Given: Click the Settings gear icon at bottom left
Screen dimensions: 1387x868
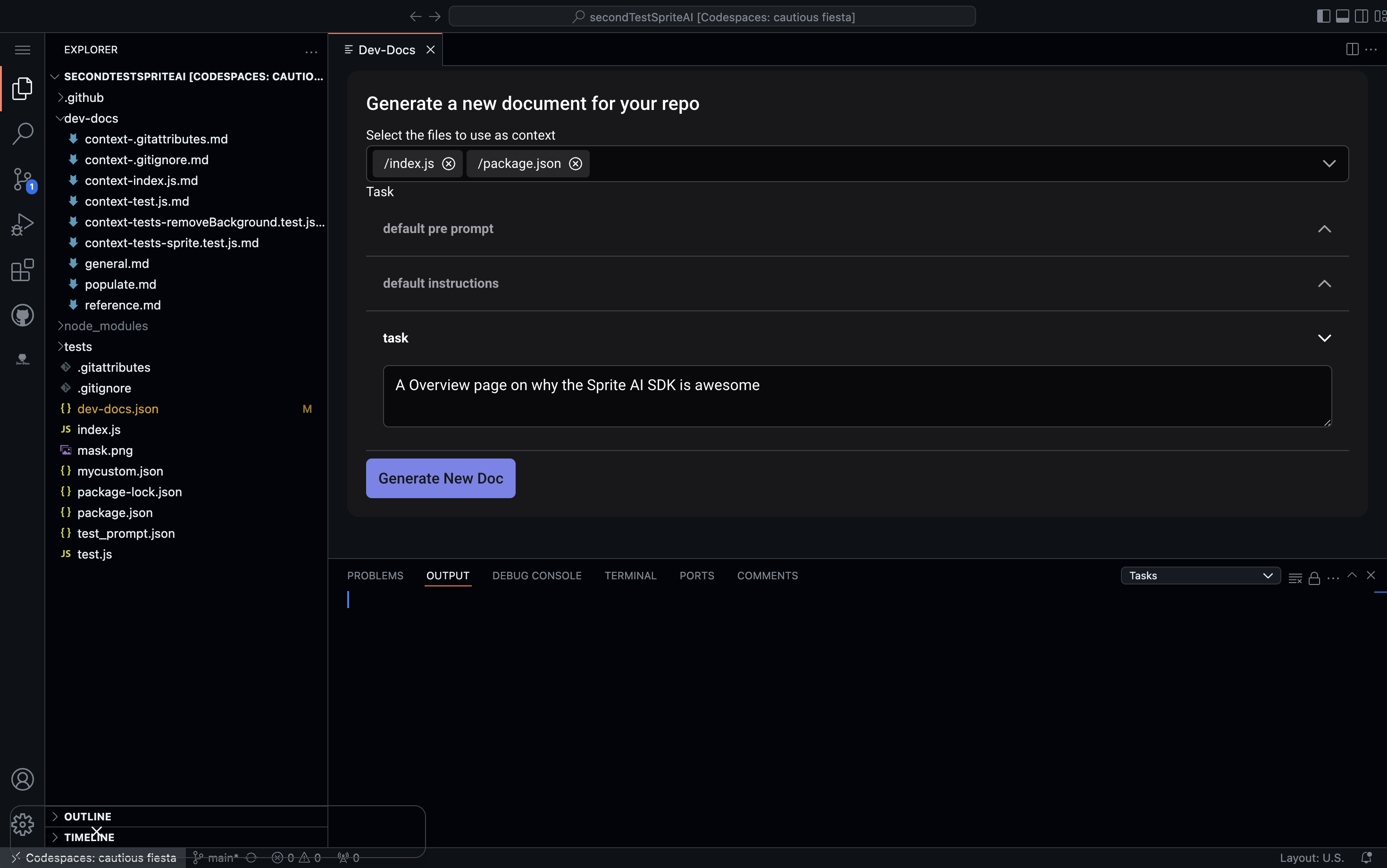Looking at the screenshot, I should (22, 824).
